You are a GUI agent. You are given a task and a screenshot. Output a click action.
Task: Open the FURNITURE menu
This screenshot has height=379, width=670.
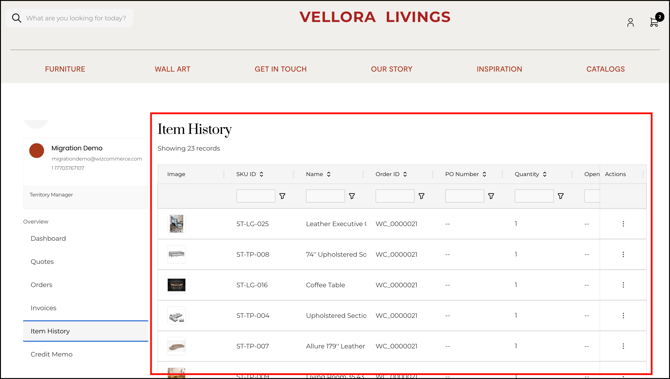[x=65, y=69]
